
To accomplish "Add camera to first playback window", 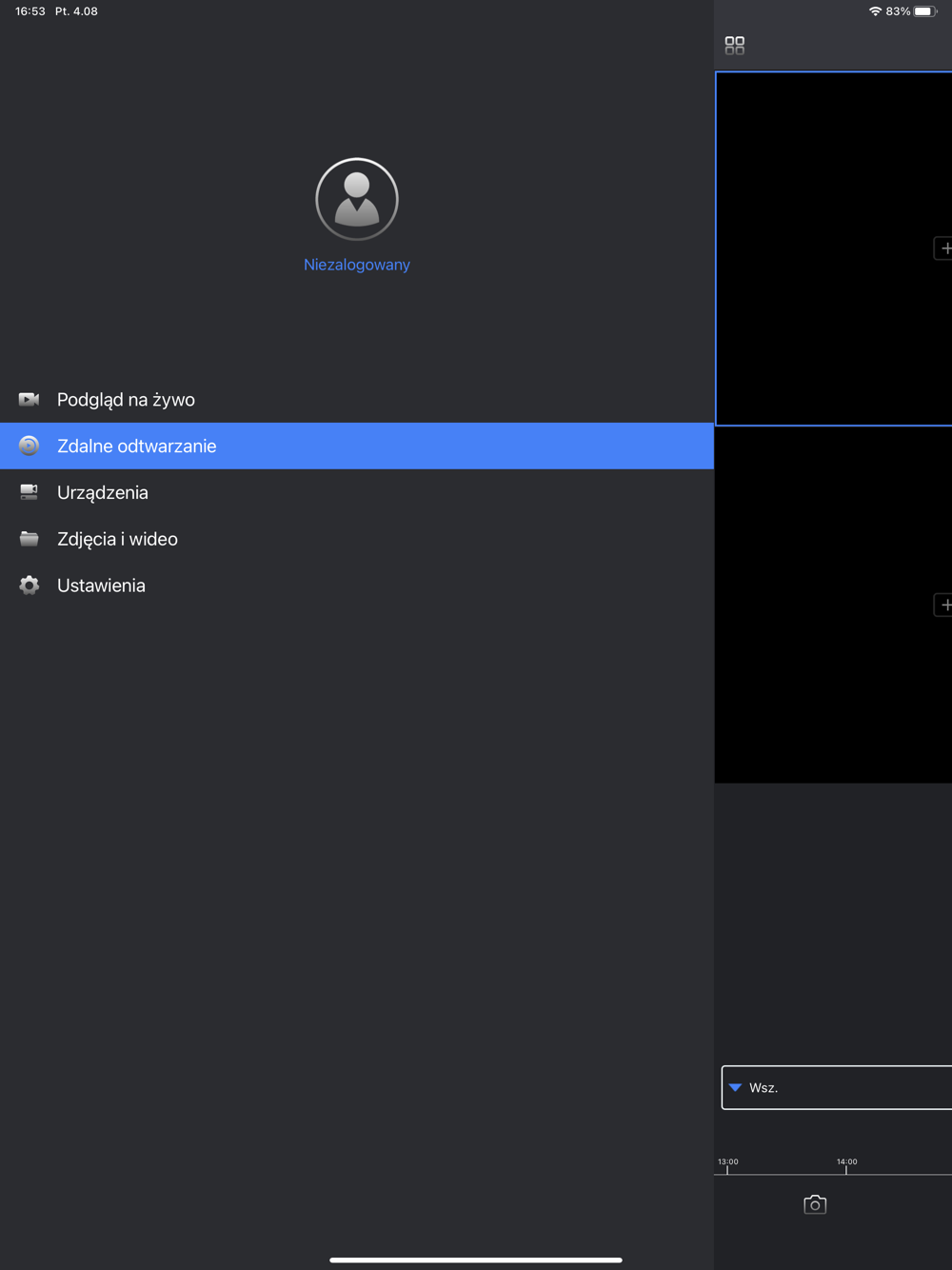I will coord(943,248).
